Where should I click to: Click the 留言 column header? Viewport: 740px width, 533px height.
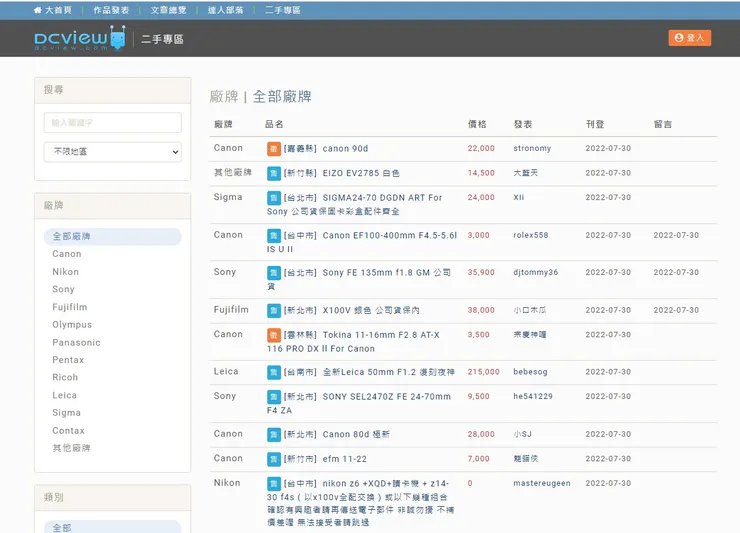663,124
